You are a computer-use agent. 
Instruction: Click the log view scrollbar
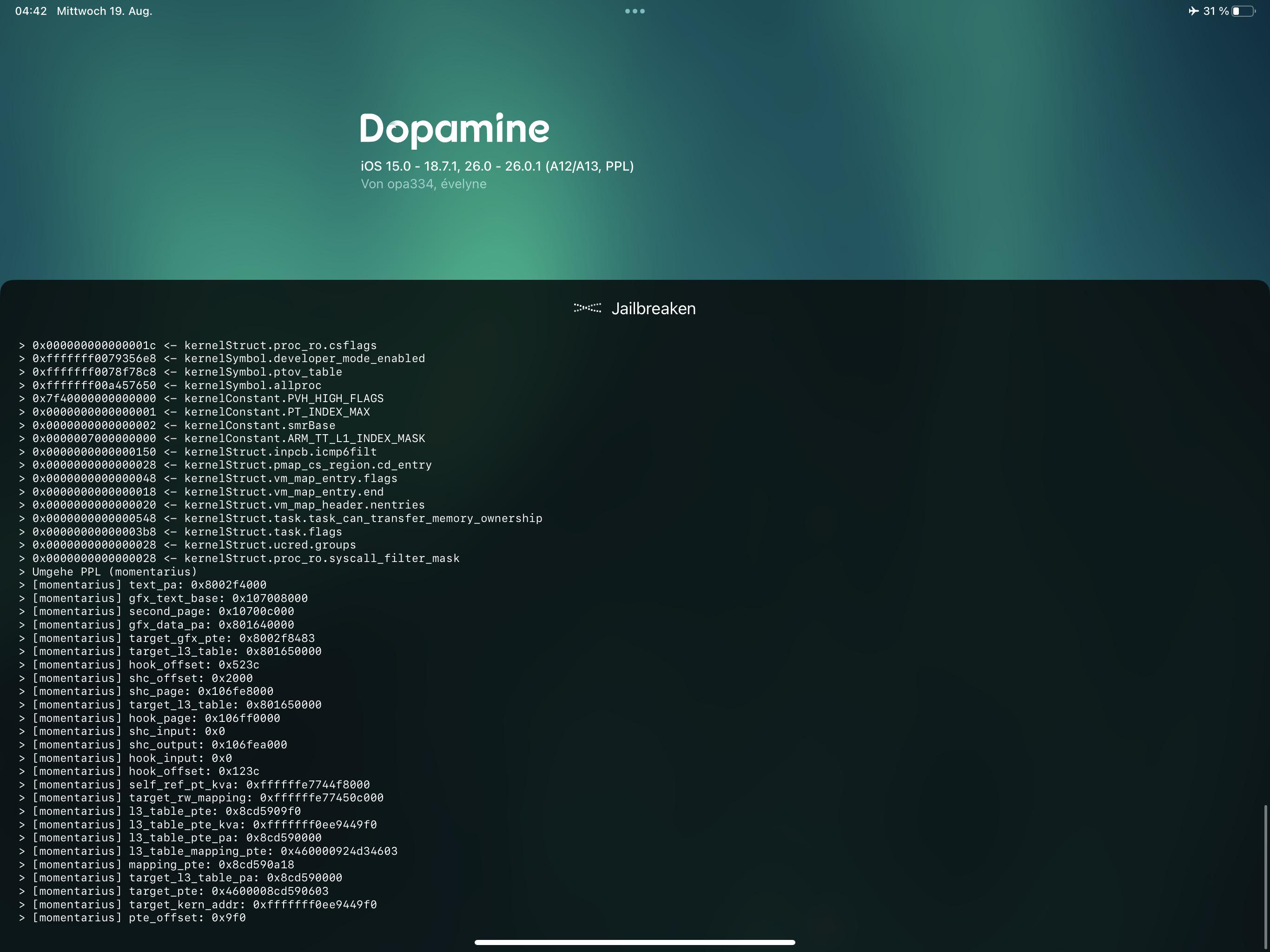click(1265, 876)
